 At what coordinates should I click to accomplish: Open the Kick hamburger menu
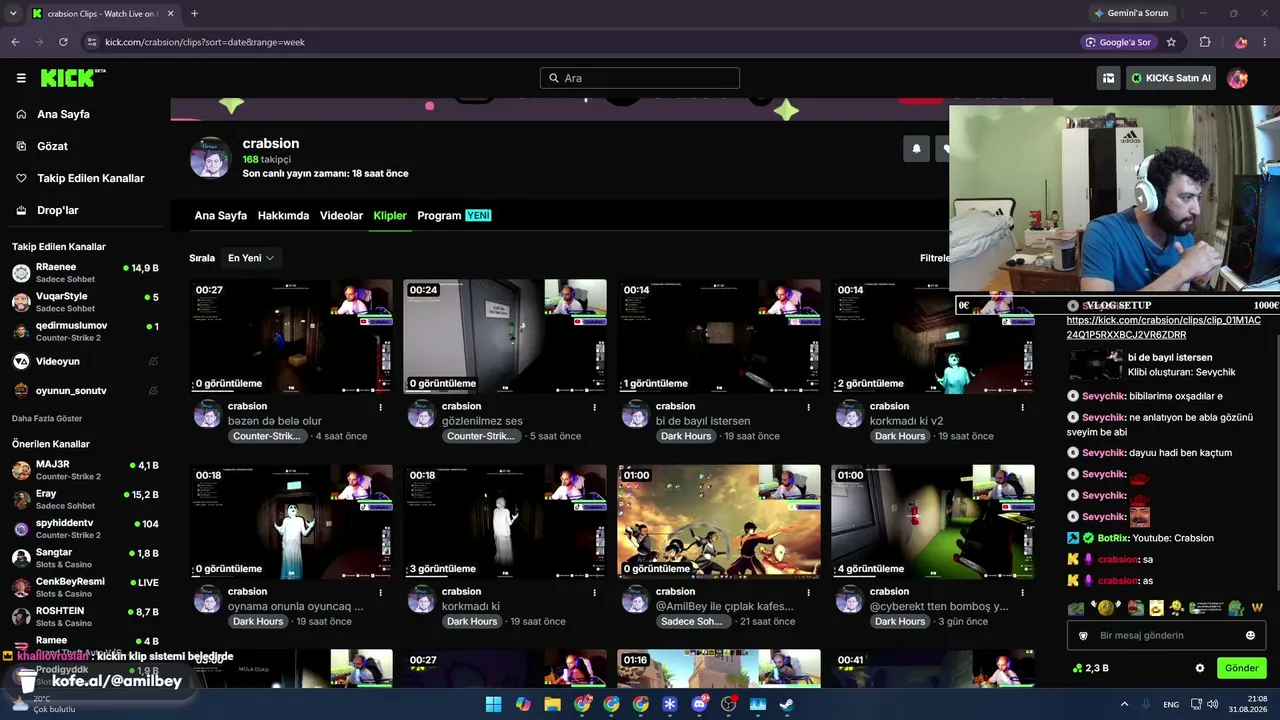click(x=21, y=78)
